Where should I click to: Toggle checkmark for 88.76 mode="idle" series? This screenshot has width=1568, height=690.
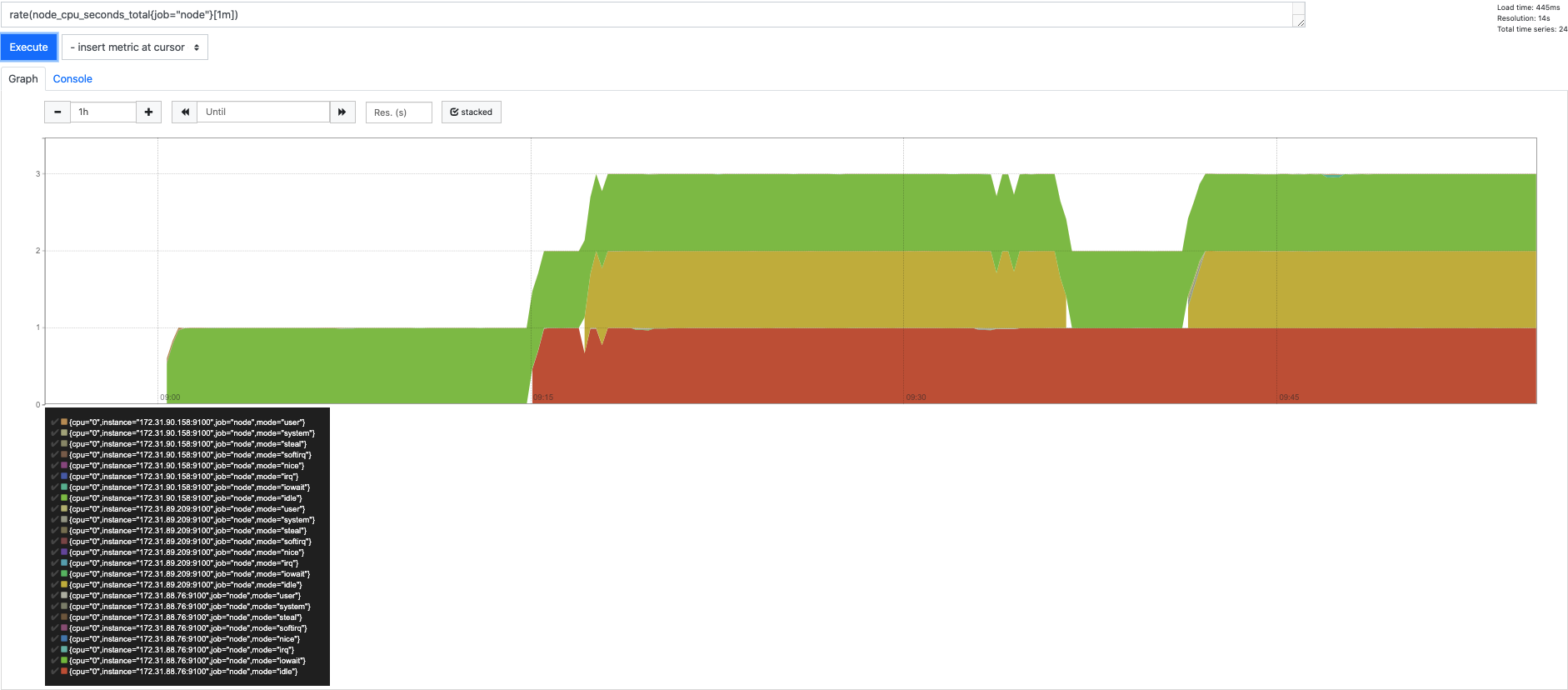click(55, 672)
